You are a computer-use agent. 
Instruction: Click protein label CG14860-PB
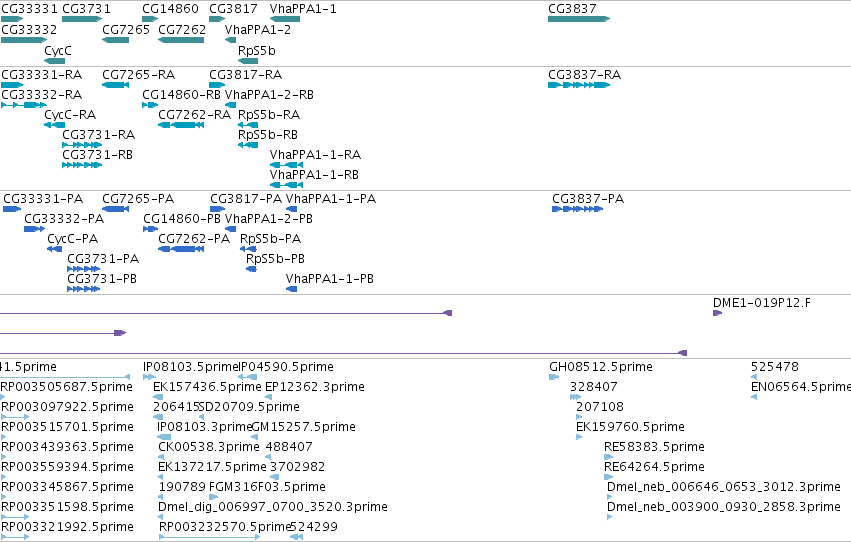tap(182, 219)
